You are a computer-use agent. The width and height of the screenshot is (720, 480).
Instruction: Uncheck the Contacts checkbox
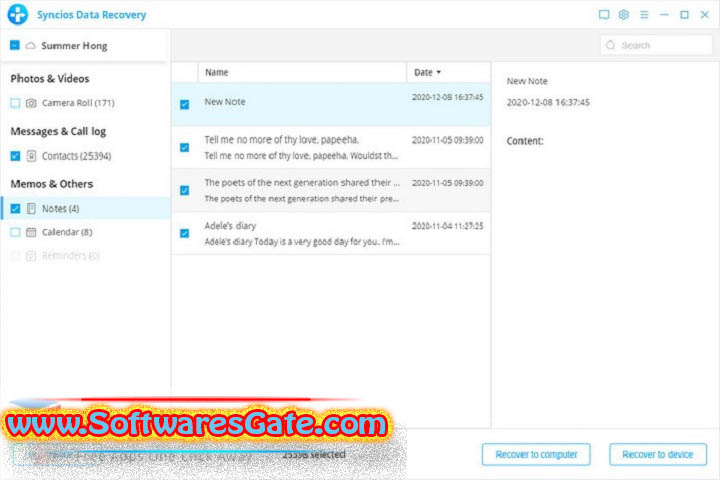coord(15,156)
